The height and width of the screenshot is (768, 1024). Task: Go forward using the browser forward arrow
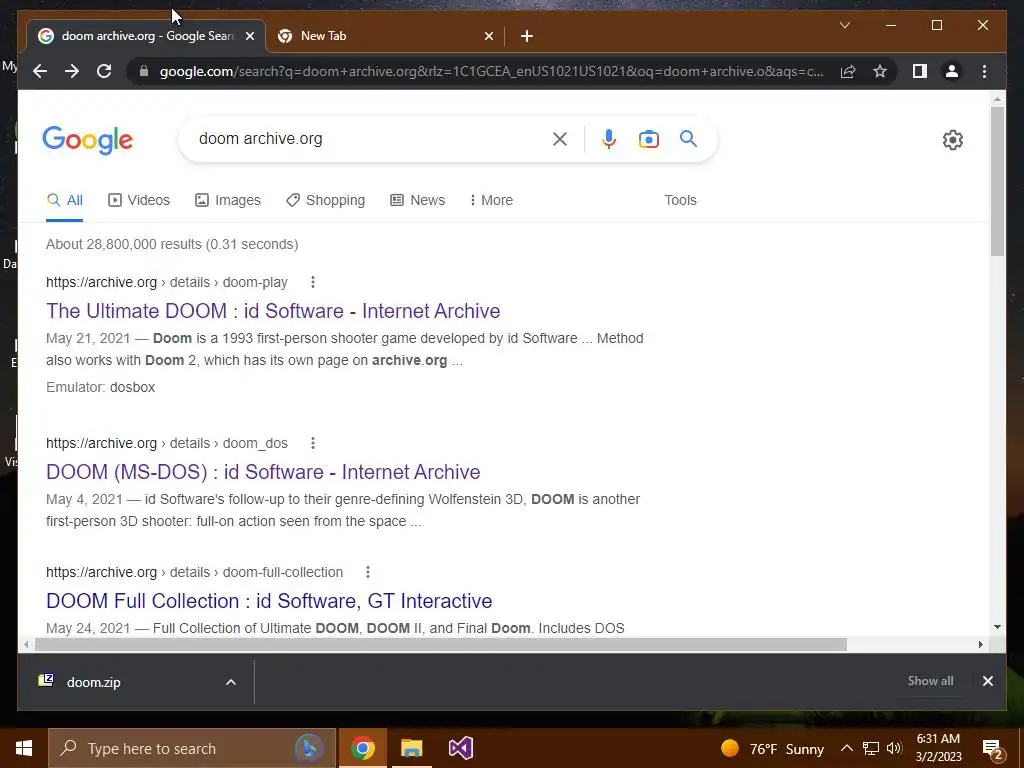72,71
